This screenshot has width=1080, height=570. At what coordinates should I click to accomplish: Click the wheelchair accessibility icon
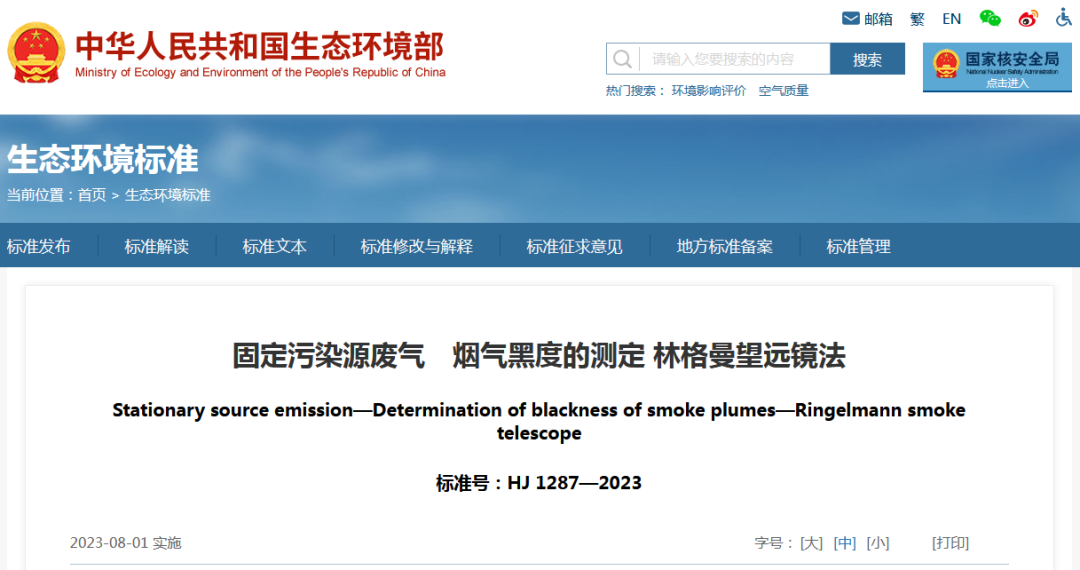1063,18
